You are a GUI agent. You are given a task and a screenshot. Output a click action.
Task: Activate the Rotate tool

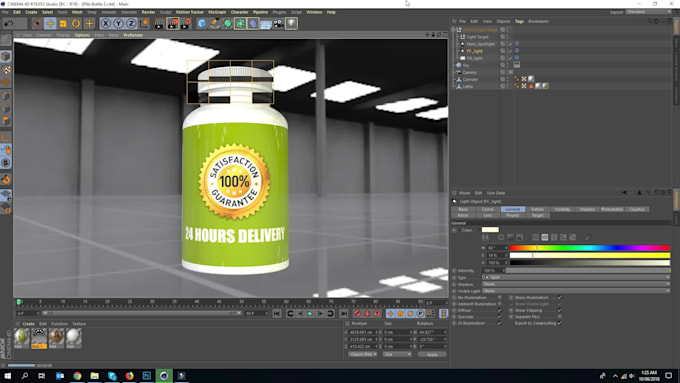76,23
